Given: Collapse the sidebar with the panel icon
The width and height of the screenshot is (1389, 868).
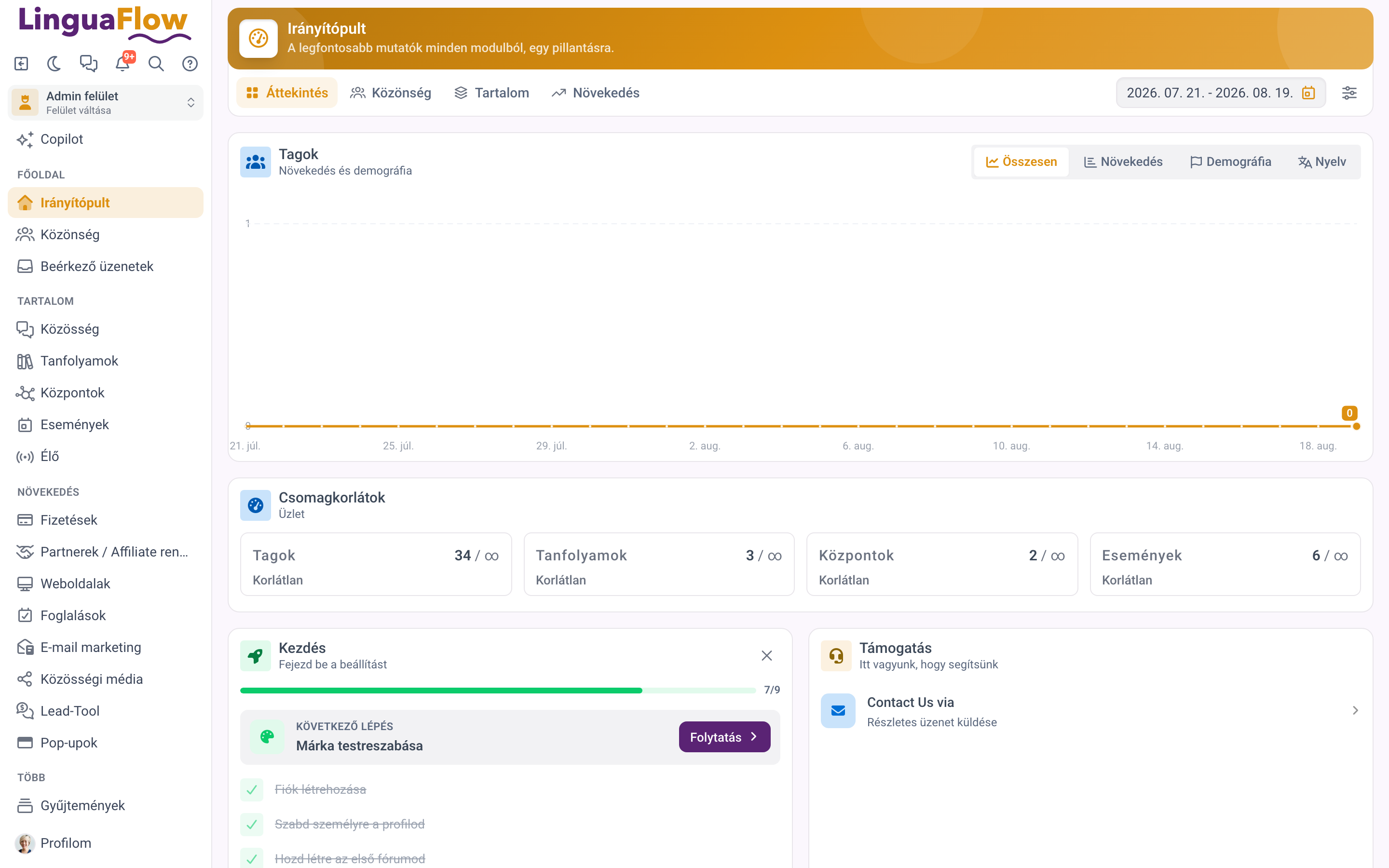Looking at the screenshot, I should [21, 64].
